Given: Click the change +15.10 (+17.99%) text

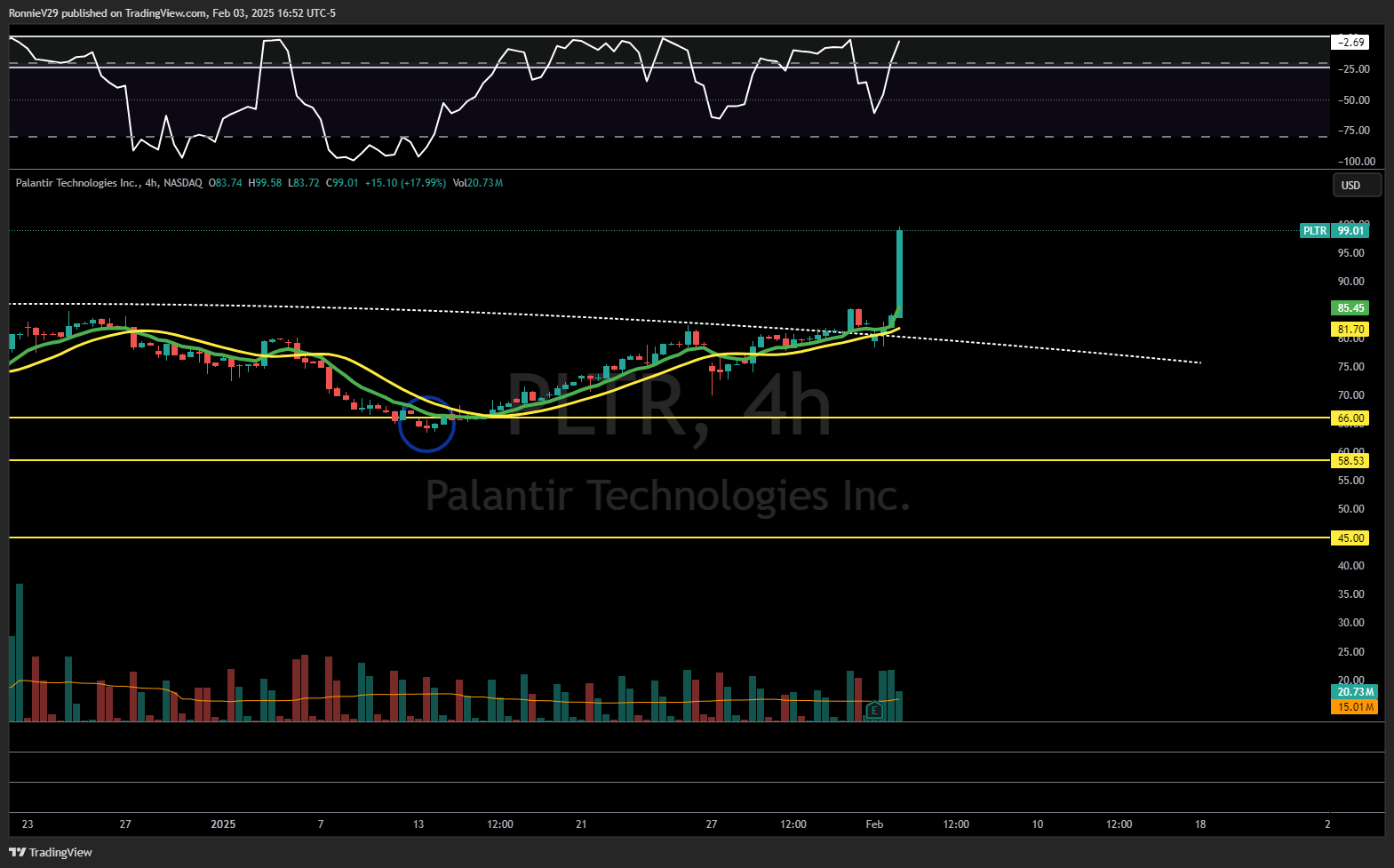Looking at the screenshot, I should 405,183.
